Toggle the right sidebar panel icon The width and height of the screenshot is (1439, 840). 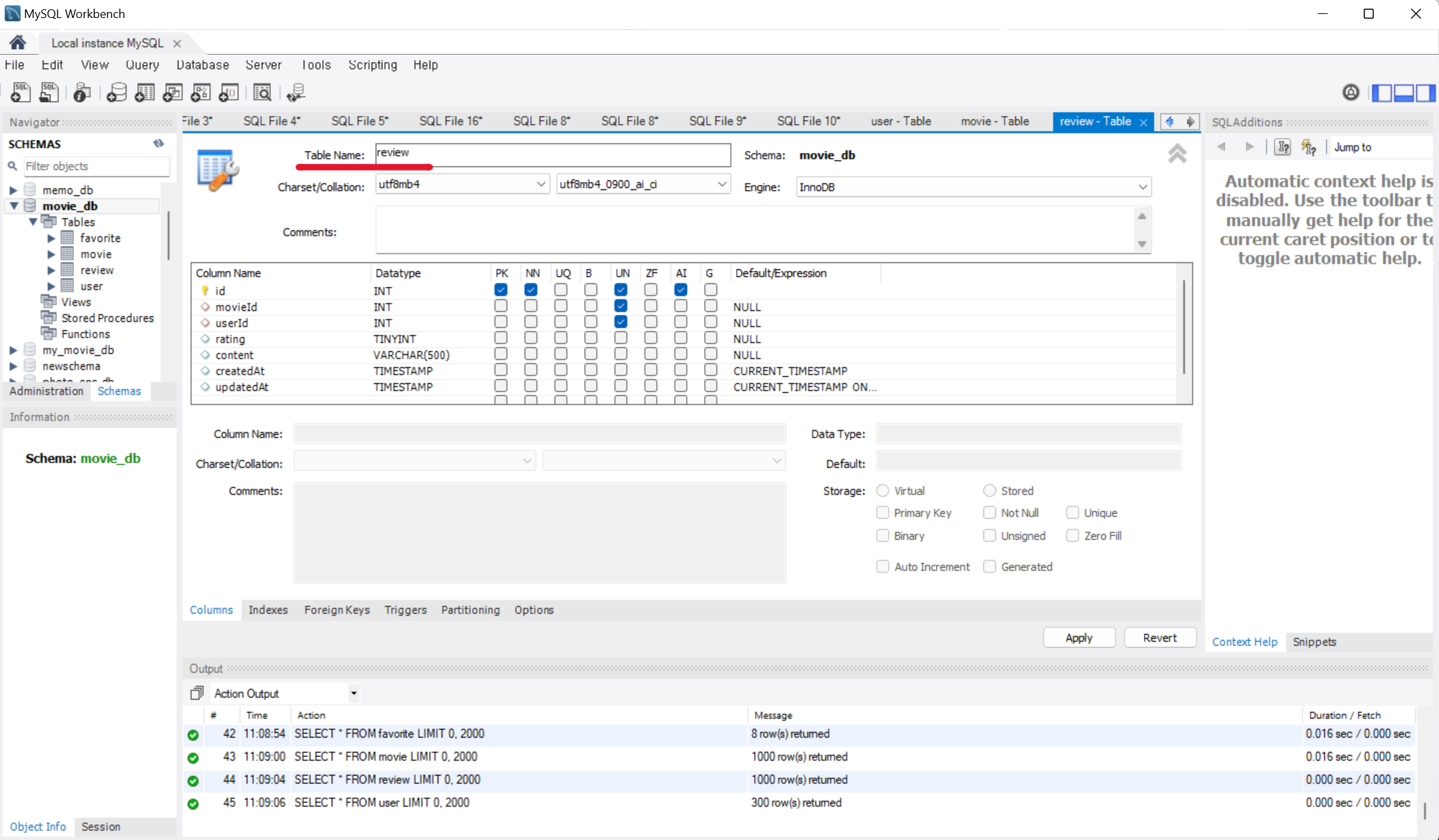(x=1426, y=93)
